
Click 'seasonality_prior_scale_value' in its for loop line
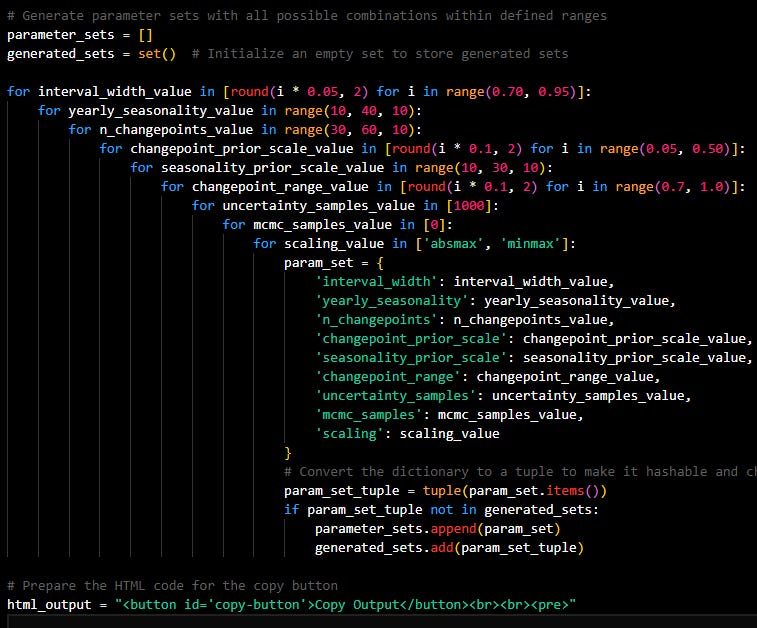(x=273, y=167)
